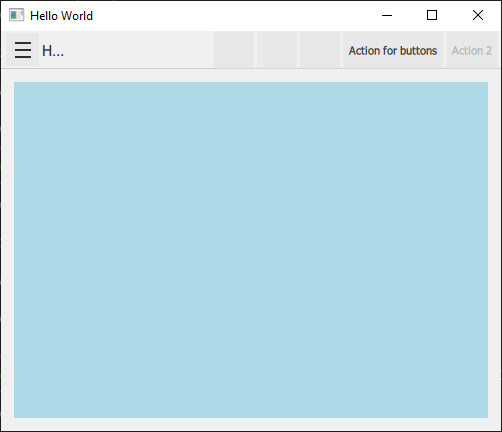Image resolution: width=502 pixels, height=432 pixels.
Task: Click the middle blank toolbar action button
Action: point(277,50)
